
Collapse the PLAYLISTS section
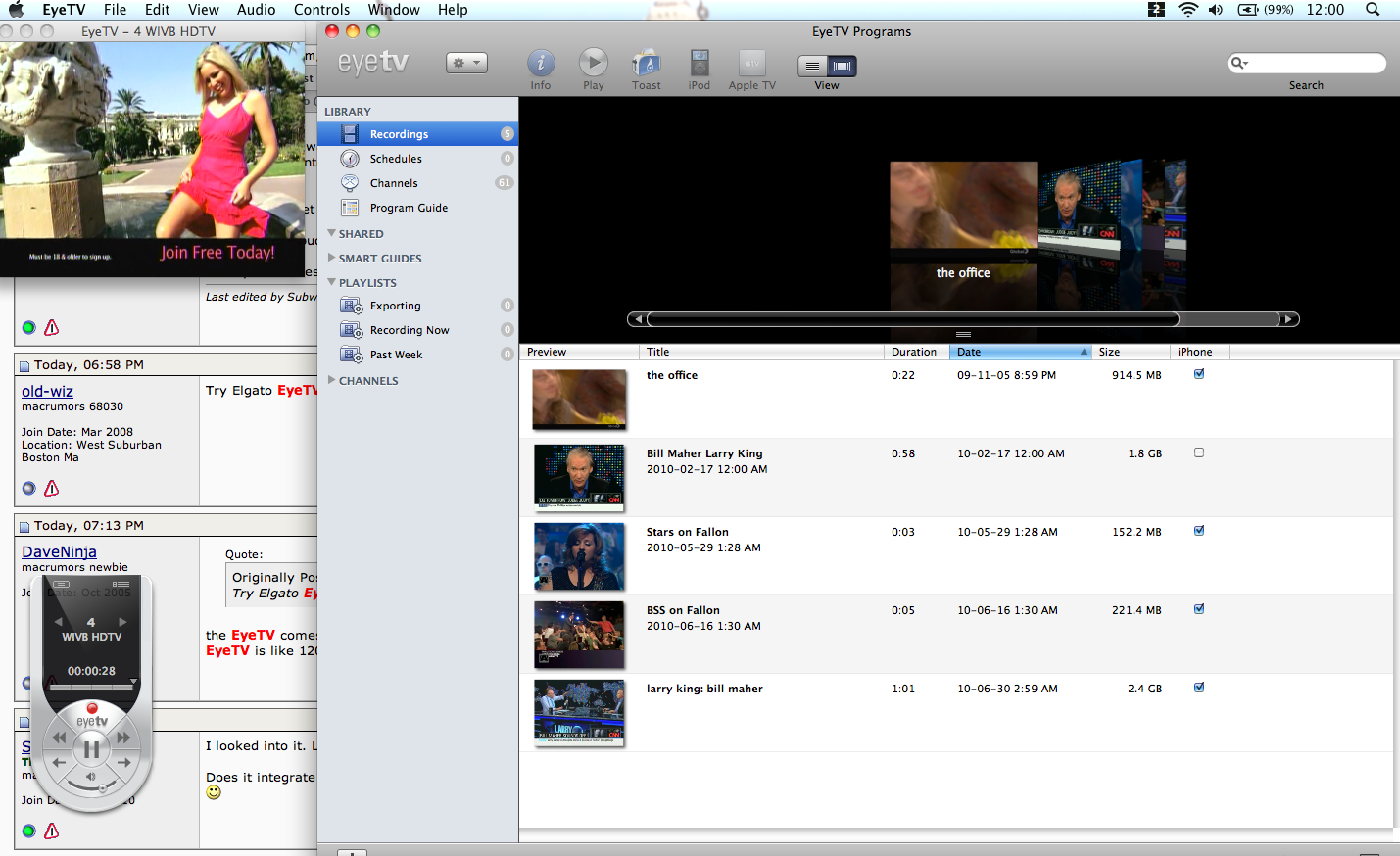[x=331, y=282]
